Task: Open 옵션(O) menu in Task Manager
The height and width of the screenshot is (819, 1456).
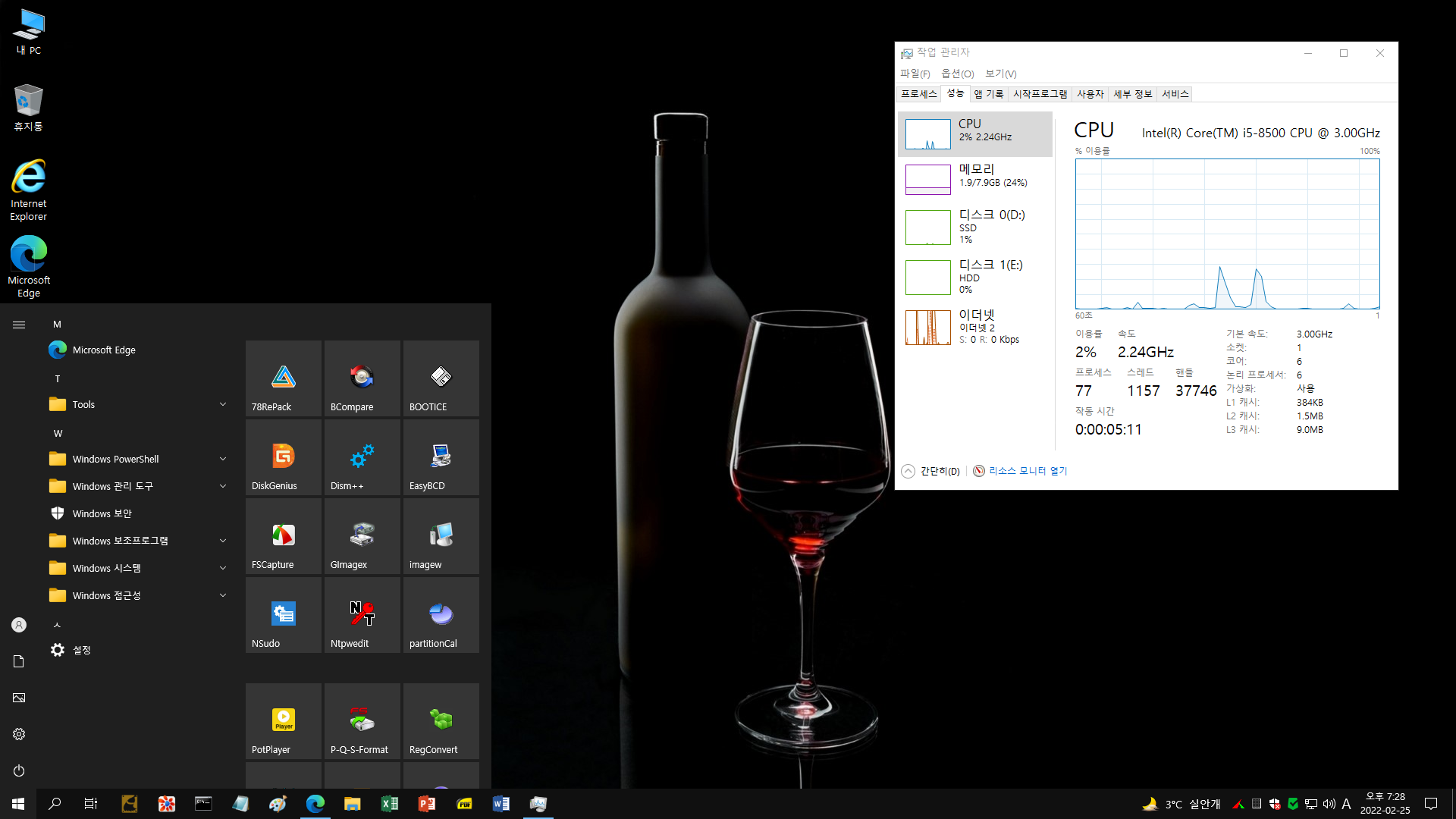Action: point(957,74)
